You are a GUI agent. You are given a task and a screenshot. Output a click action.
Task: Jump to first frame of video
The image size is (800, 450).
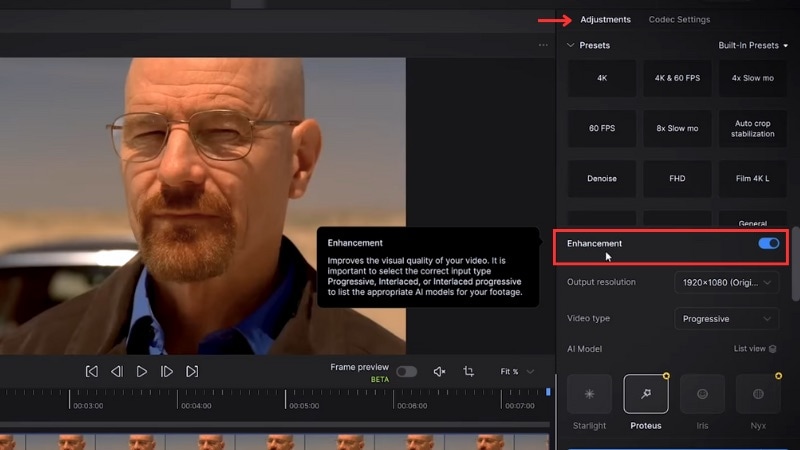point(92,371)
